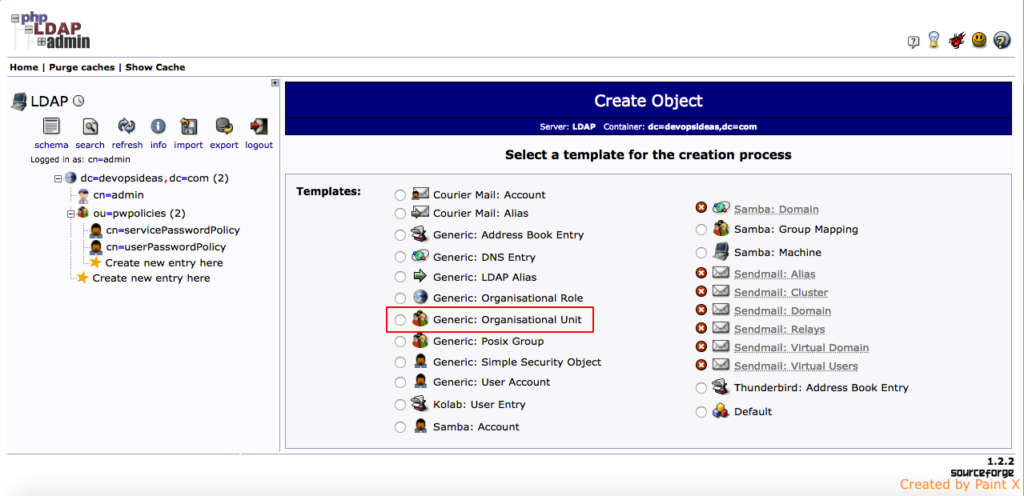Choose the Default template radio button
The image size is (1024, 496).
pos(701,411)
